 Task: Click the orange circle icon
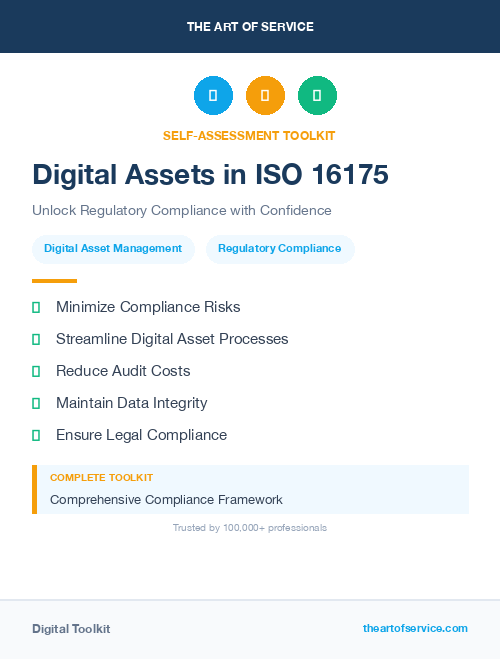(x=265, y=95)
